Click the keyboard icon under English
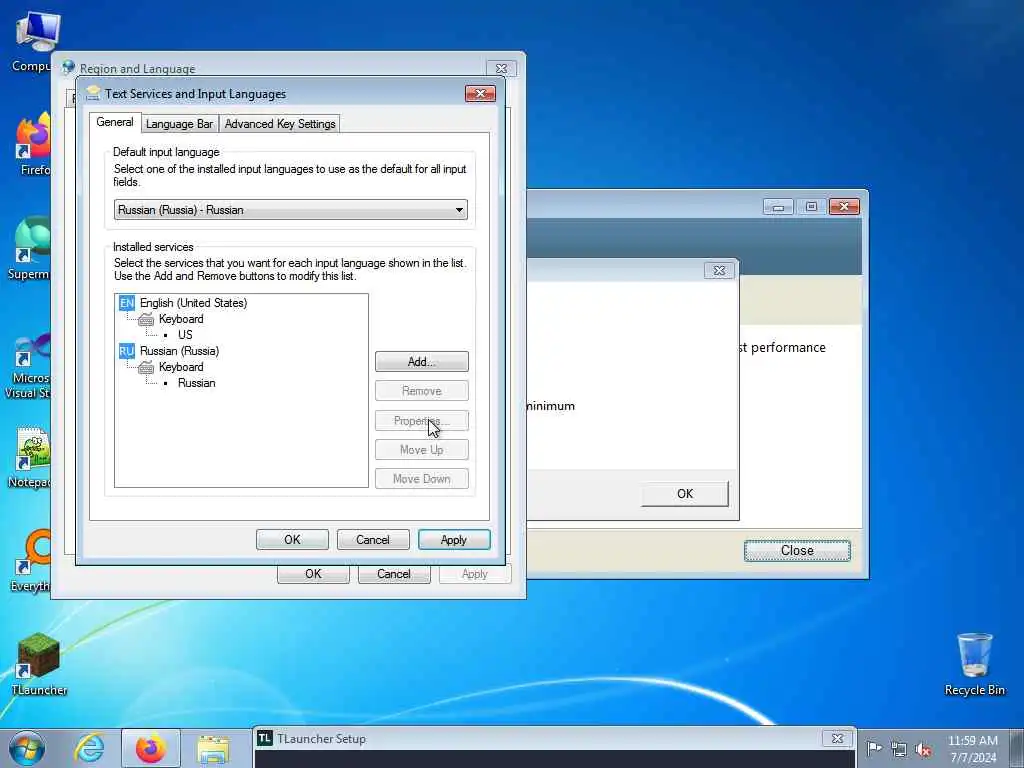 tap(146, 319)
